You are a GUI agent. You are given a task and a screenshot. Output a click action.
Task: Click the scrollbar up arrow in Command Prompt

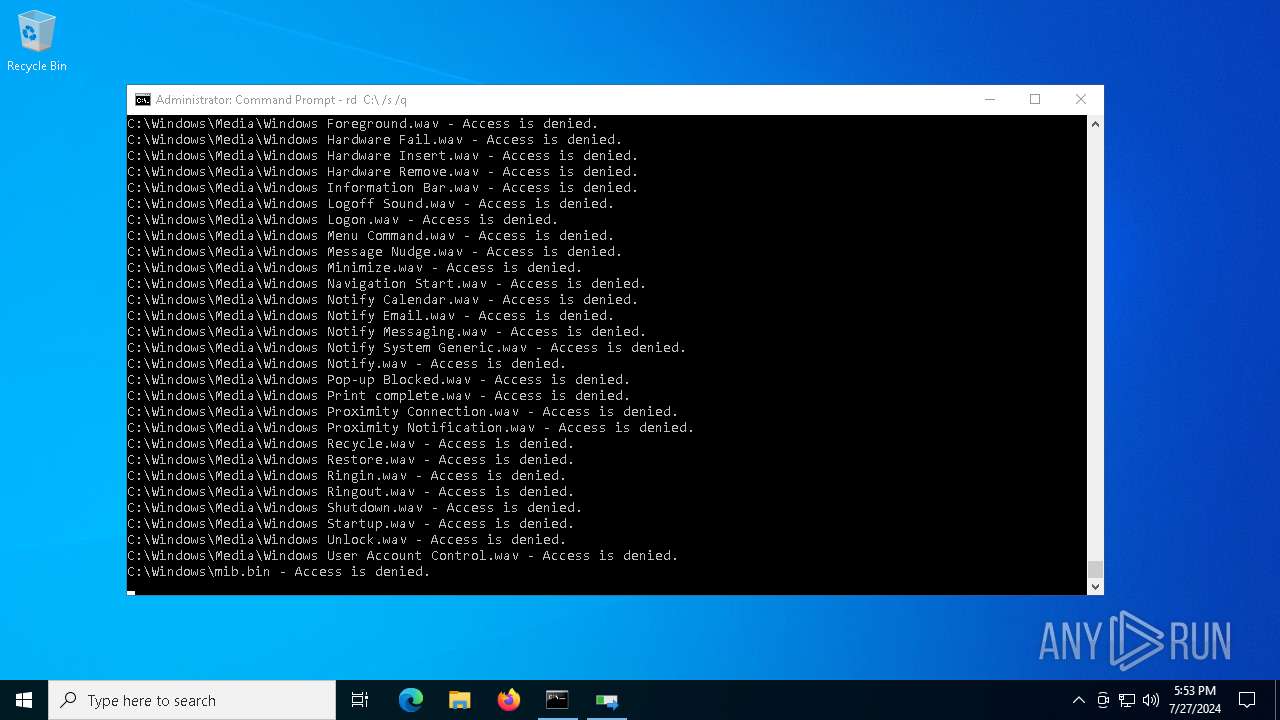[1095, 124]
